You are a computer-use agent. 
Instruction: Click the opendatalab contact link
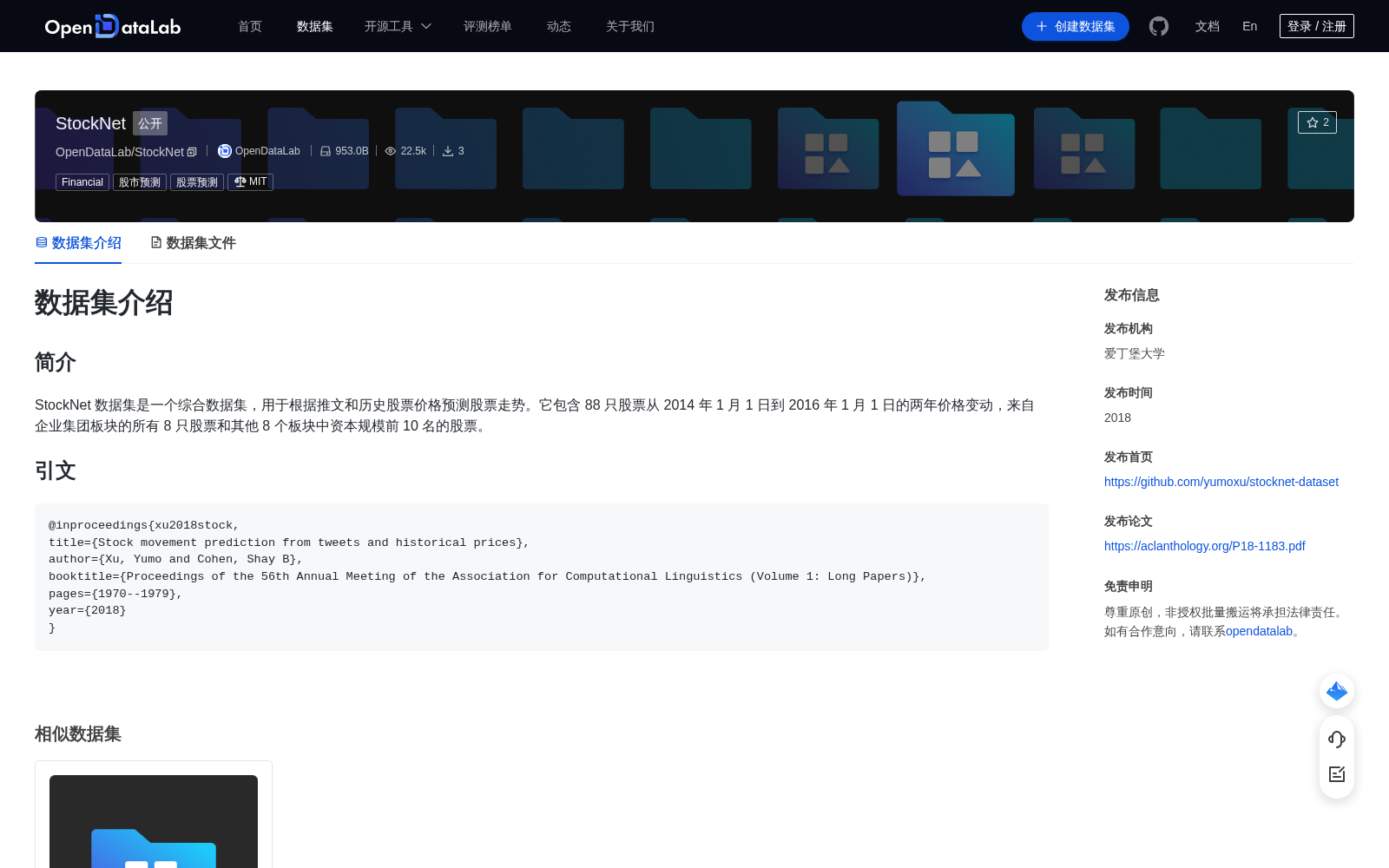tap(1259, 631)
